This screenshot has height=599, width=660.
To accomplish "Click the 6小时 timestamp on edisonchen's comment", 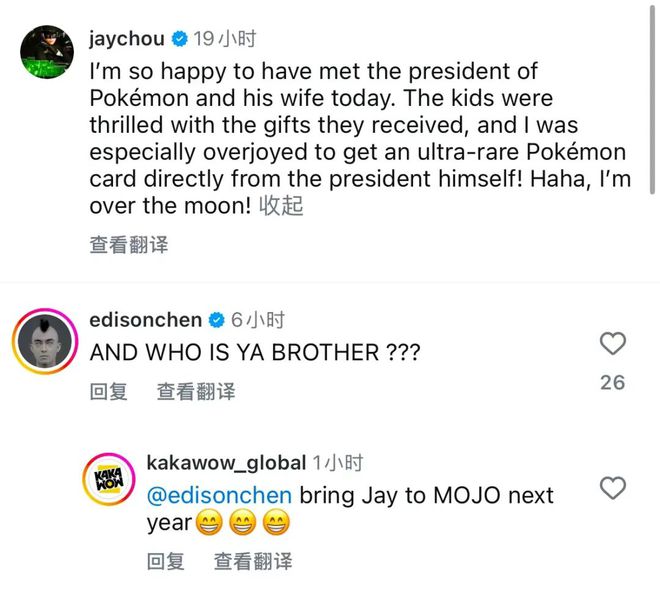I will (258, 320).
